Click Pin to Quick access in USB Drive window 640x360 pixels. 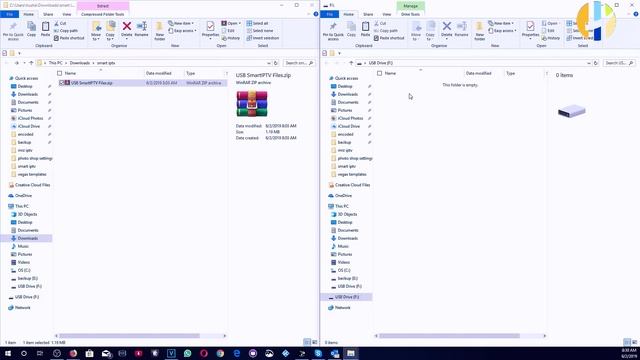click(333, 31)
